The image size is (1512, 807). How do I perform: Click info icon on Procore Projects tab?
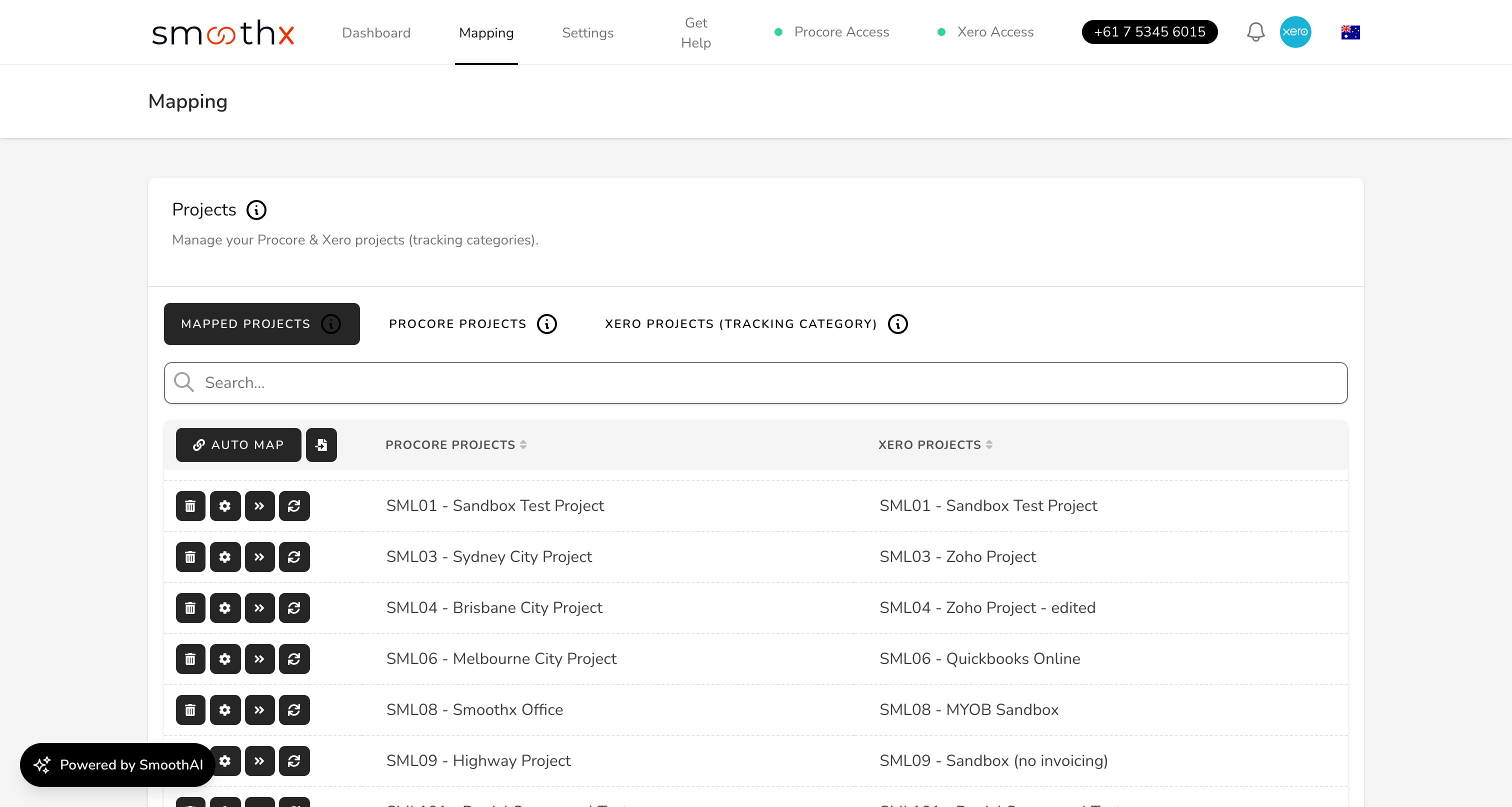(546, 324)
